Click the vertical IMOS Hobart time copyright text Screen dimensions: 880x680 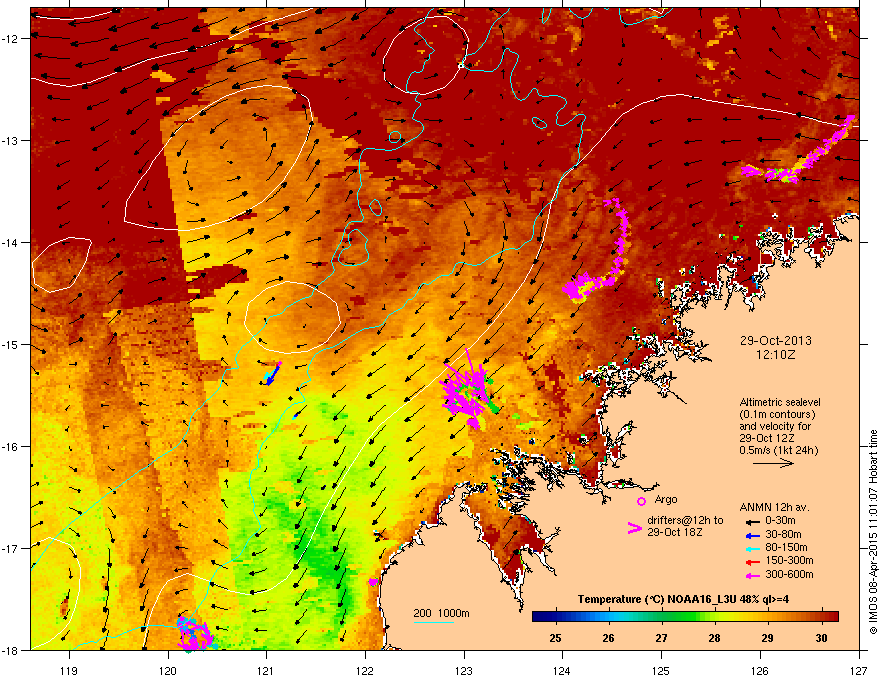pos(873,532)
